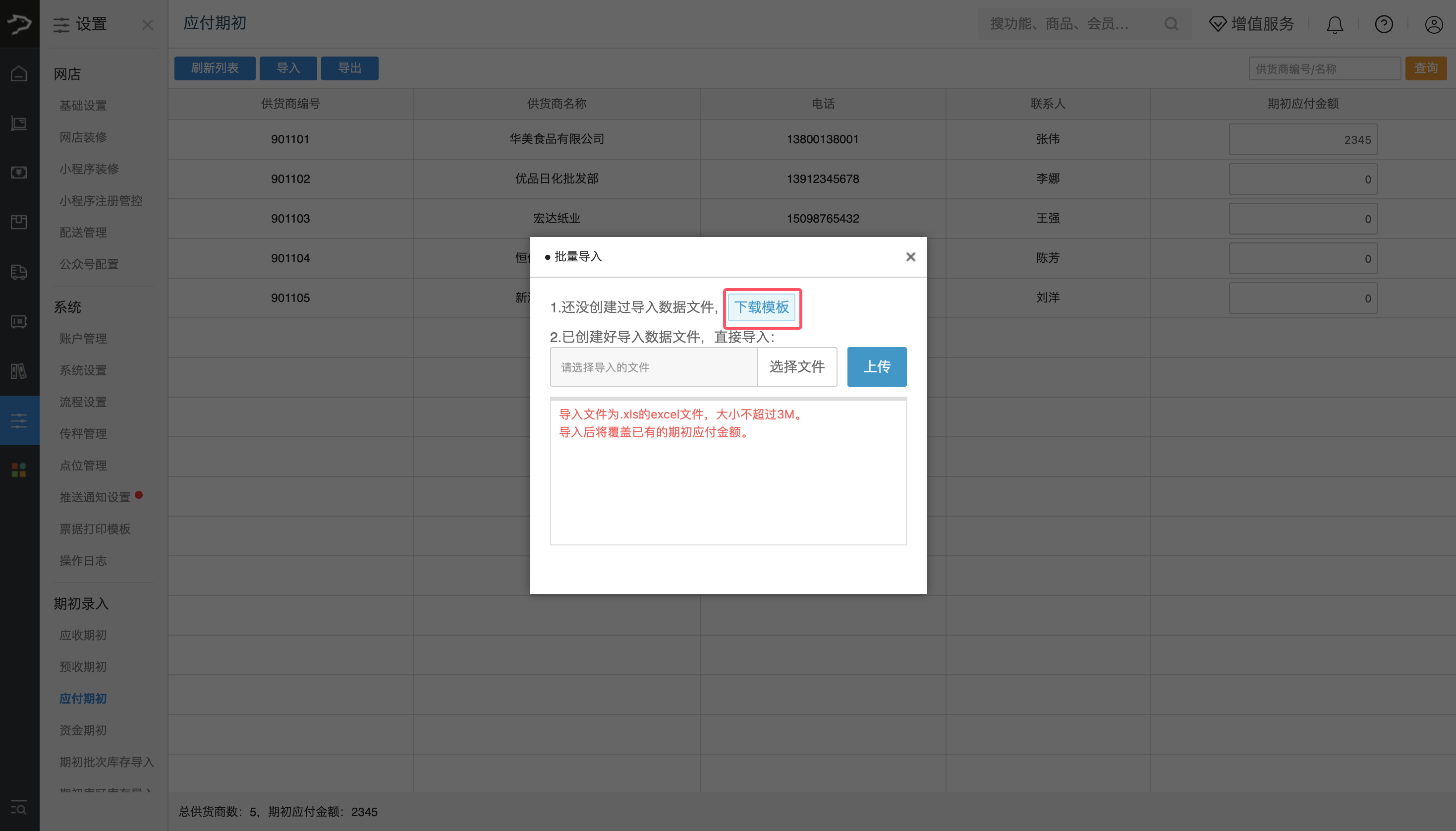Open the search icon at sidebar bottom
The height and width of the screenshot is (831, 1456).
tap(19, 808)
